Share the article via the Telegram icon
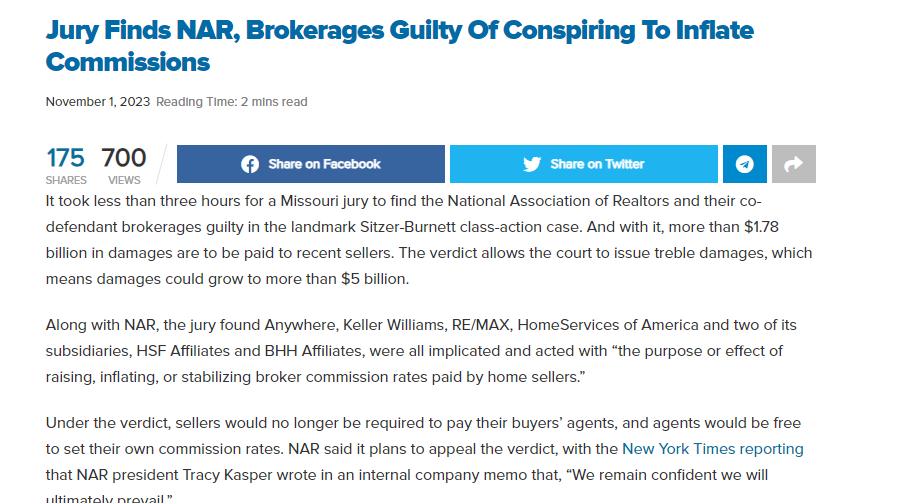The image size is (918, 503). [745, 164]
